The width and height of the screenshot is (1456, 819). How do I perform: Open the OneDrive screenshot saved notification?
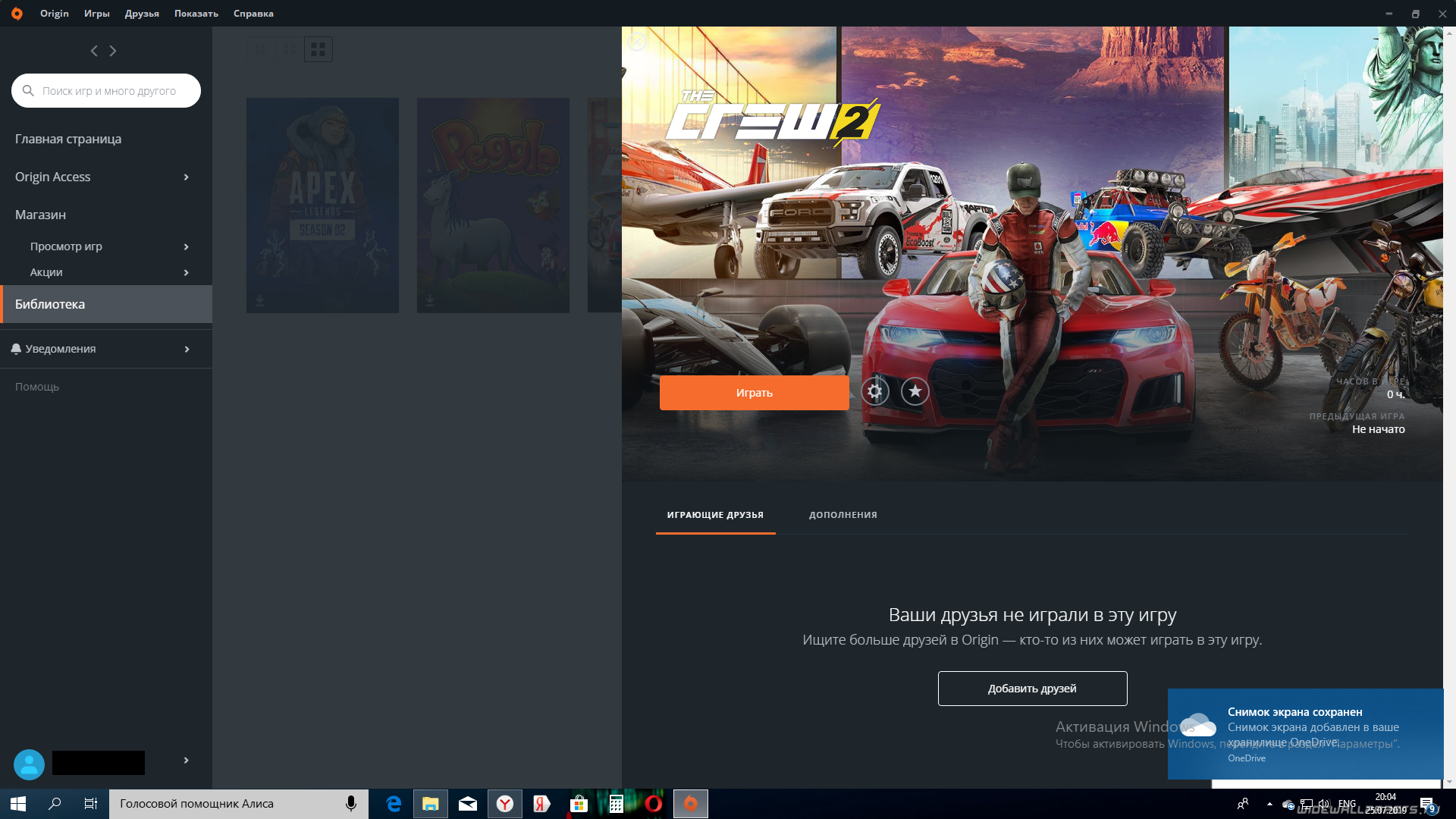coord(1305,733)
